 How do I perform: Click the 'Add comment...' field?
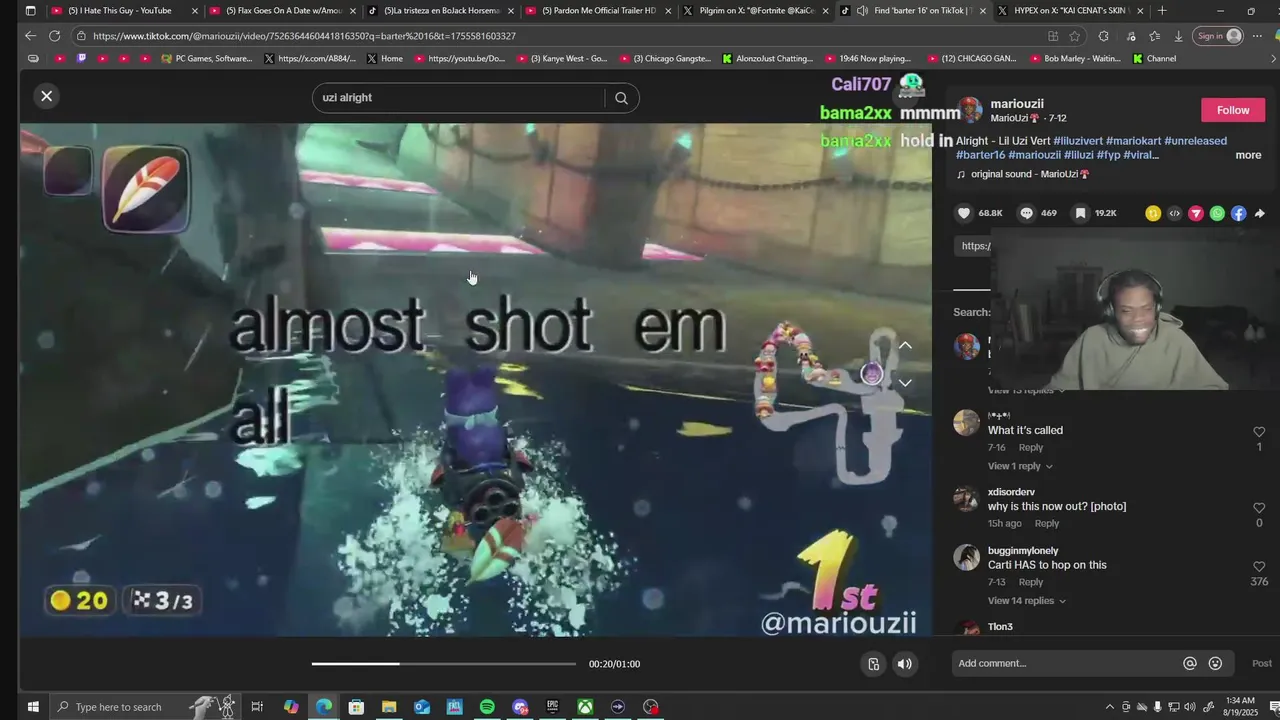click(x=1066, y=663)
